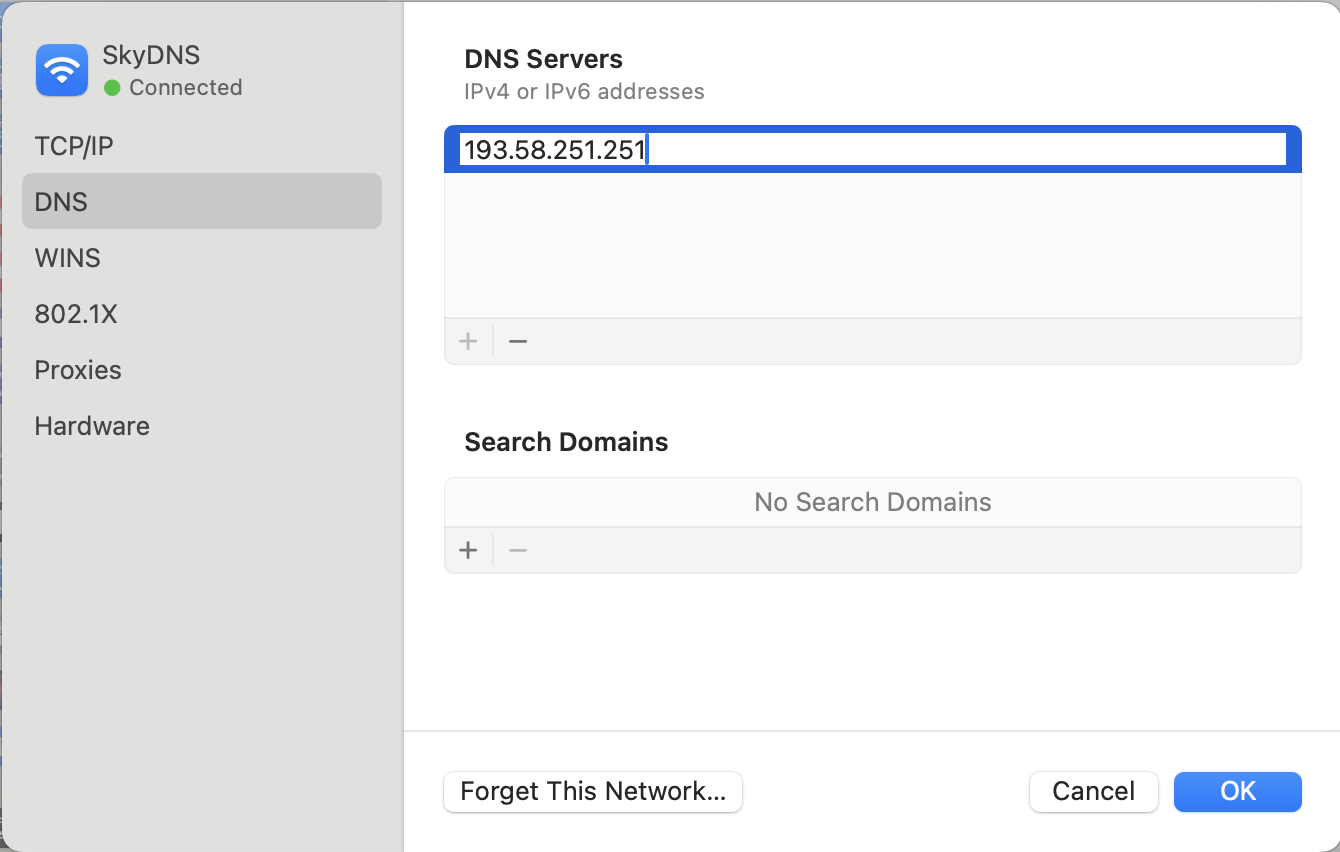Click the green Connected status dot
The image size is (1340, 852).
[112, 88]
